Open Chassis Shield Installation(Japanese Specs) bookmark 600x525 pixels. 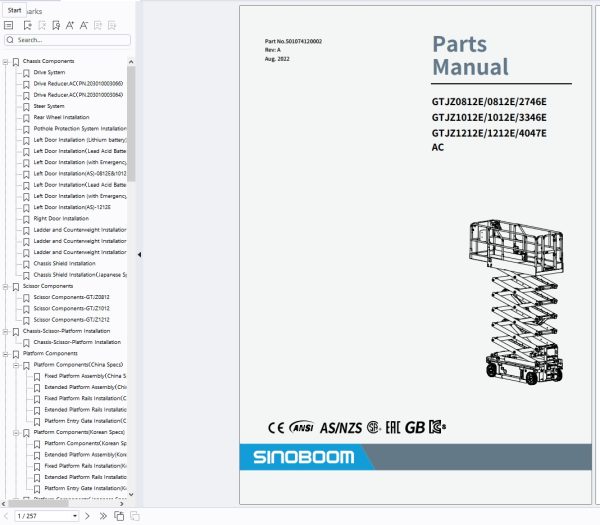click(x=80, y=275)
